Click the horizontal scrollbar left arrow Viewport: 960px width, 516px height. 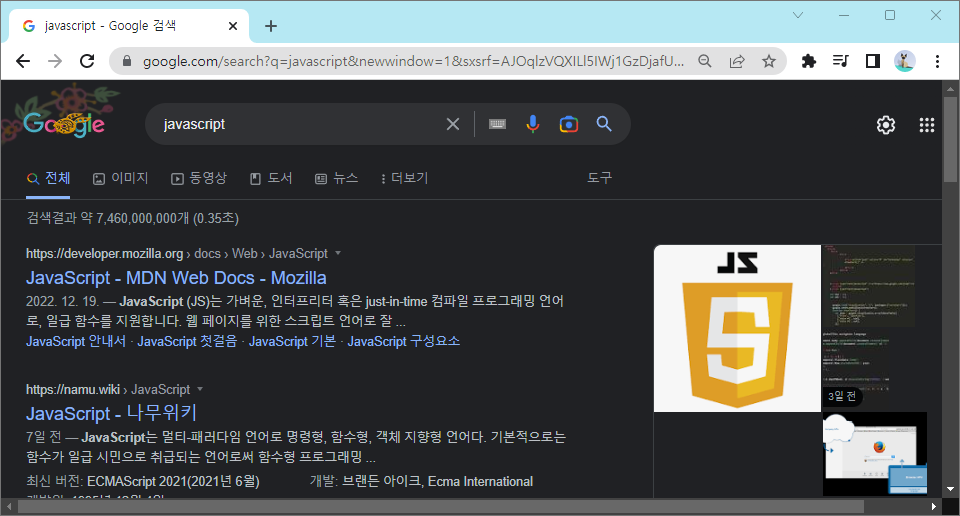(x=9, y=507)
